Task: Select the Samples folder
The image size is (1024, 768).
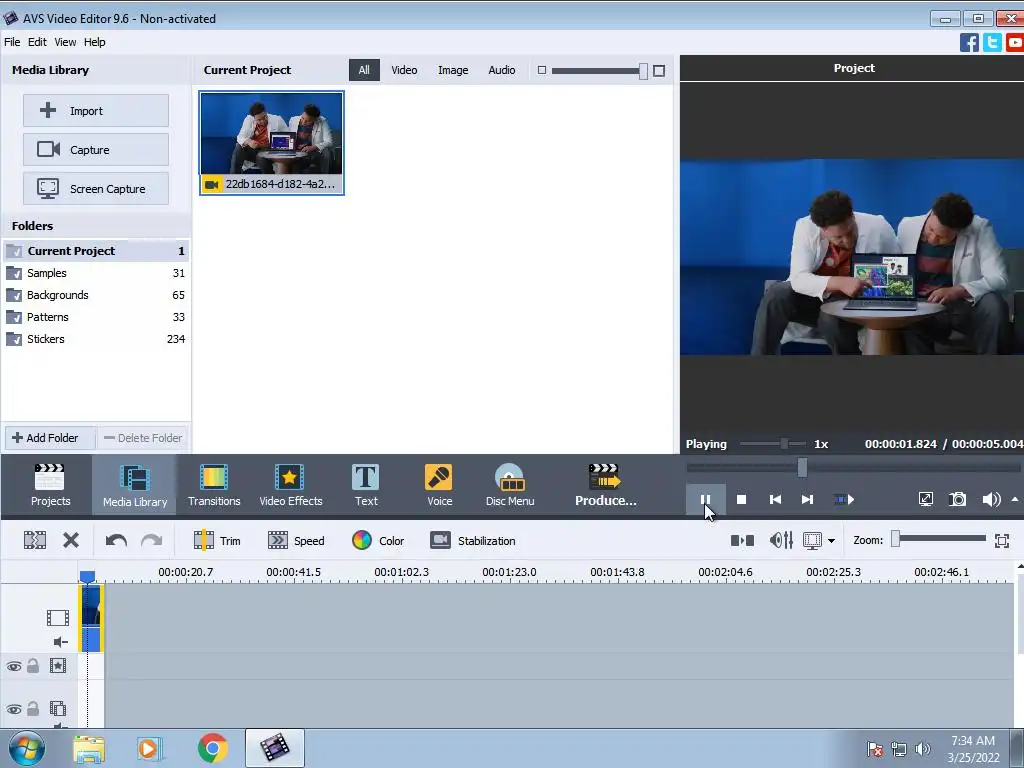Action: coord(96,273)
